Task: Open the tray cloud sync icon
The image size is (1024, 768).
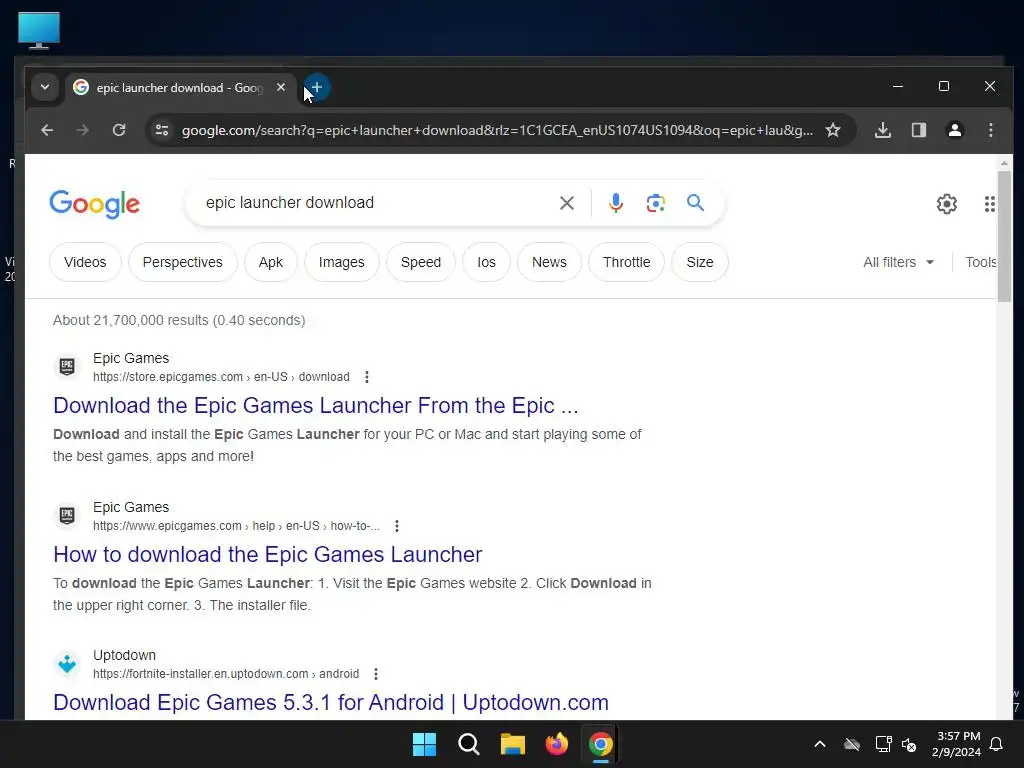Action: 852,744
